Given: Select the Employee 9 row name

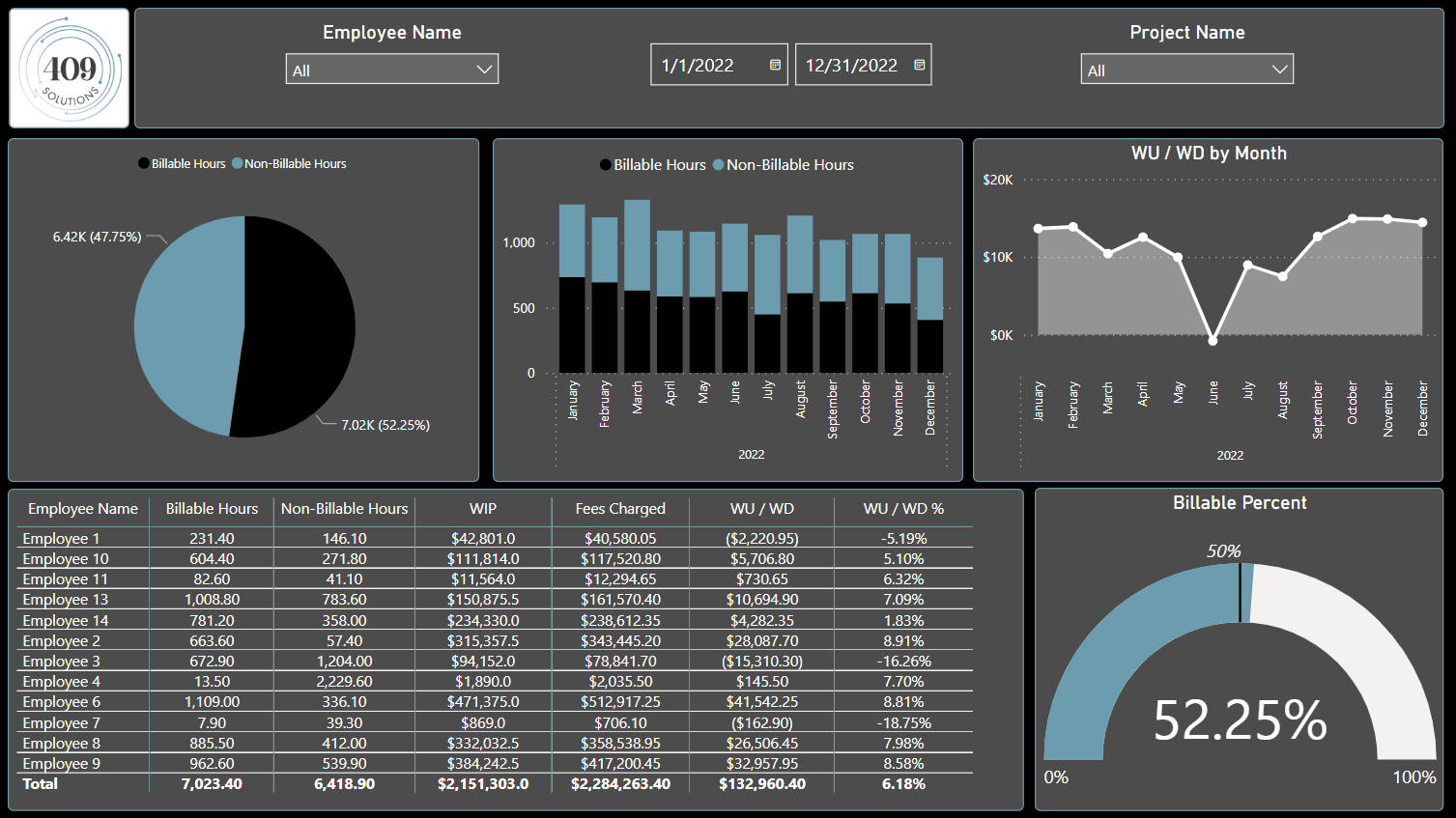Looking at the screenshot, I should (61, 764).
